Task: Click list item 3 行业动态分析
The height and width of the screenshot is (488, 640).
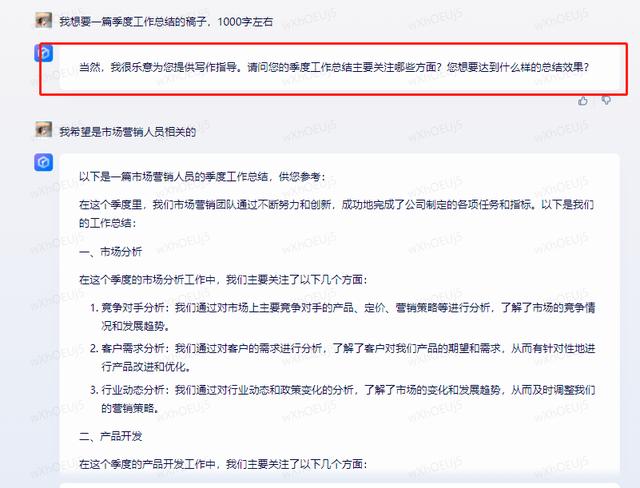Action: [x=342, y=399]
